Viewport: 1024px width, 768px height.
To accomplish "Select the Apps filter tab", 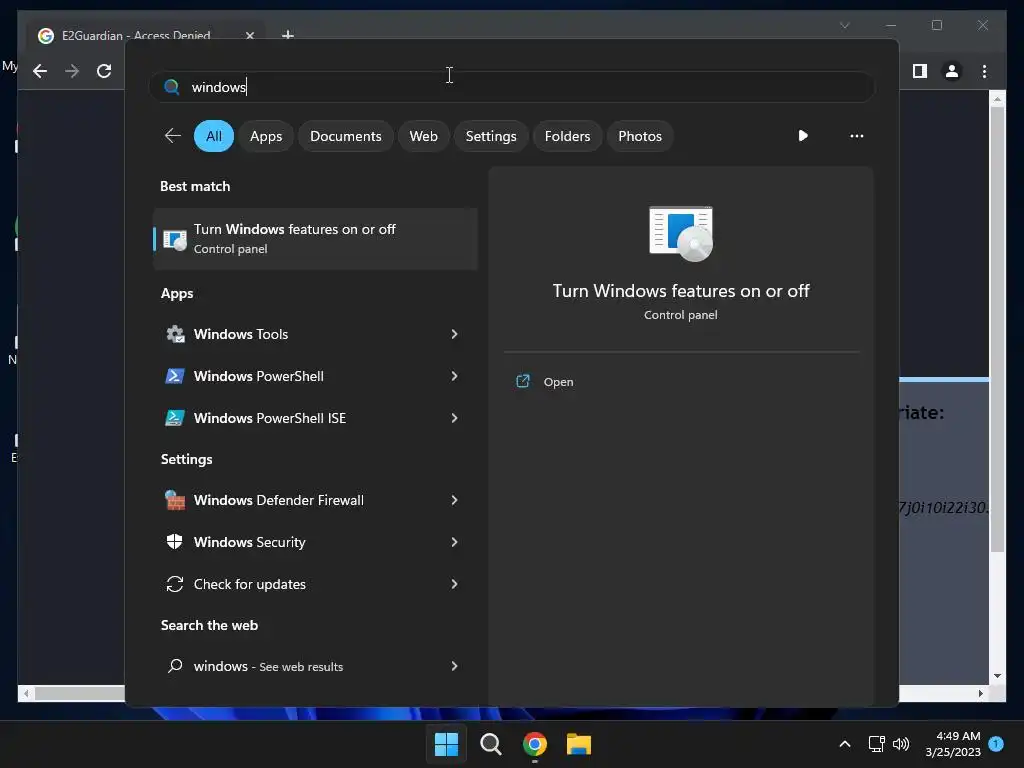I will tap(266, 136).
